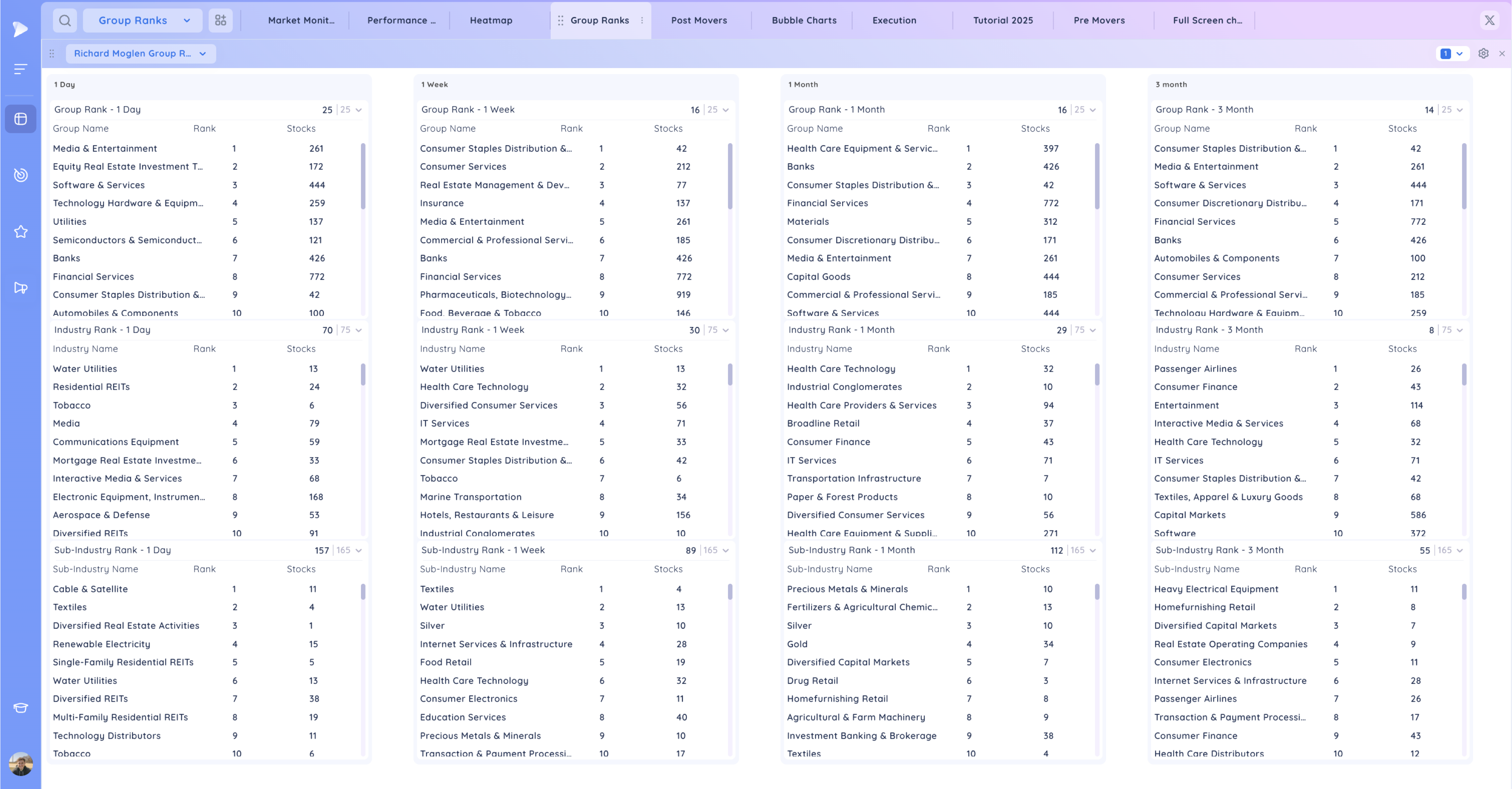Open the add widgets grid icon
The image size is (1512, 789).
point(221,20)
